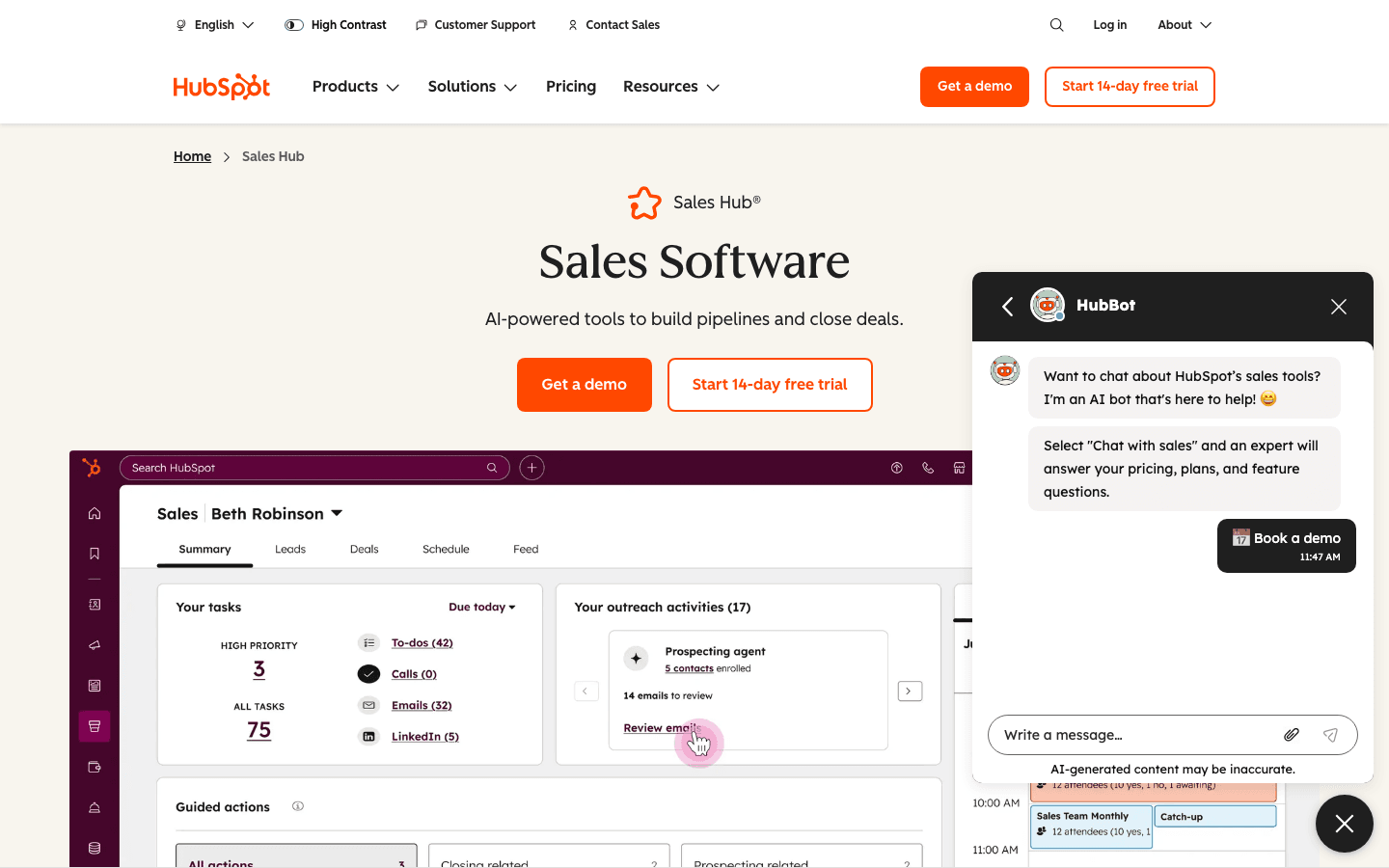Open the Review emails link

pos(662,728)
